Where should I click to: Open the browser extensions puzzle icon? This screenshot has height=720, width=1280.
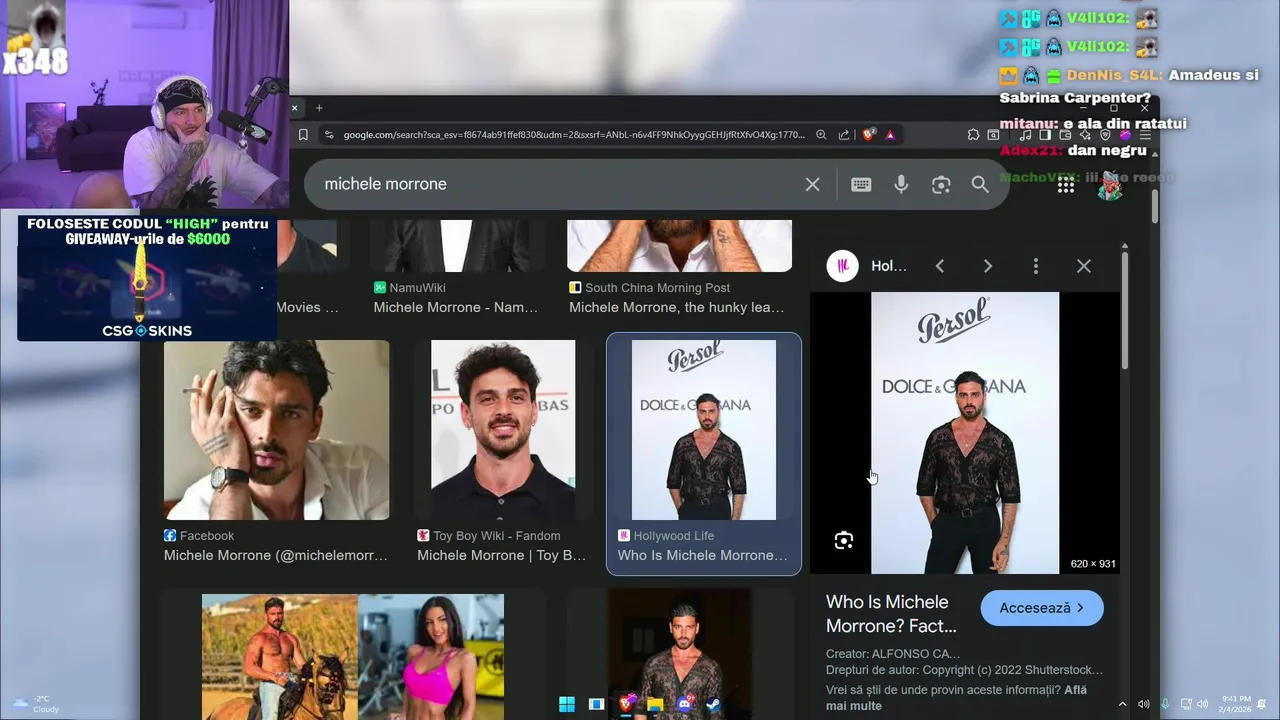[973, 134]
